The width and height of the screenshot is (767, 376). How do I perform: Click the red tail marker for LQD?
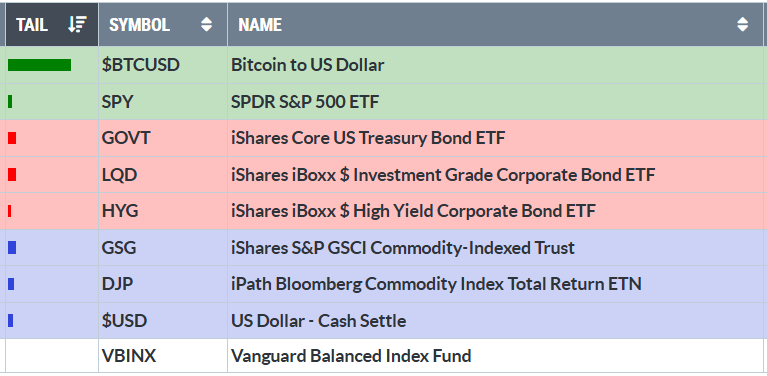point(12,175)
